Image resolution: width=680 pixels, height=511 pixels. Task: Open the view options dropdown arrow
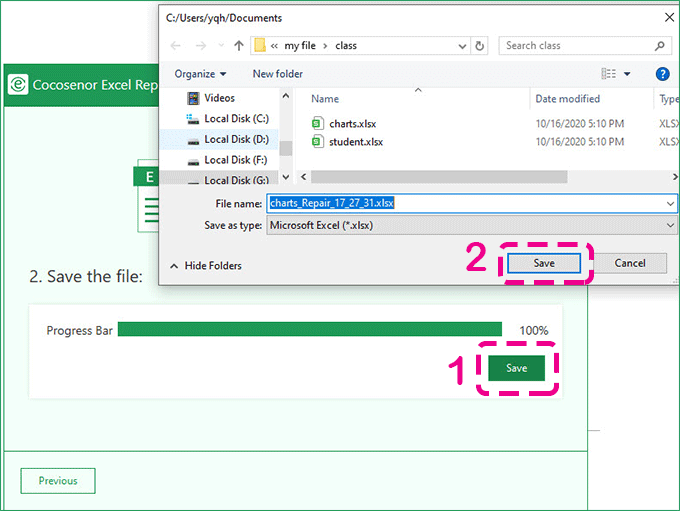627,74
